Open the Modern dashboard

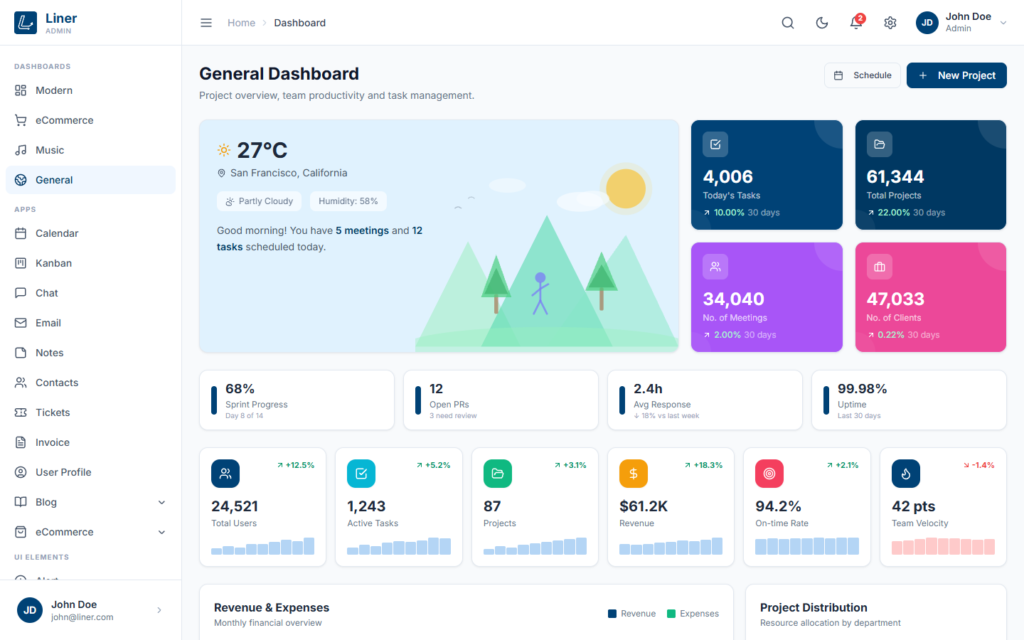pos(91,90)
